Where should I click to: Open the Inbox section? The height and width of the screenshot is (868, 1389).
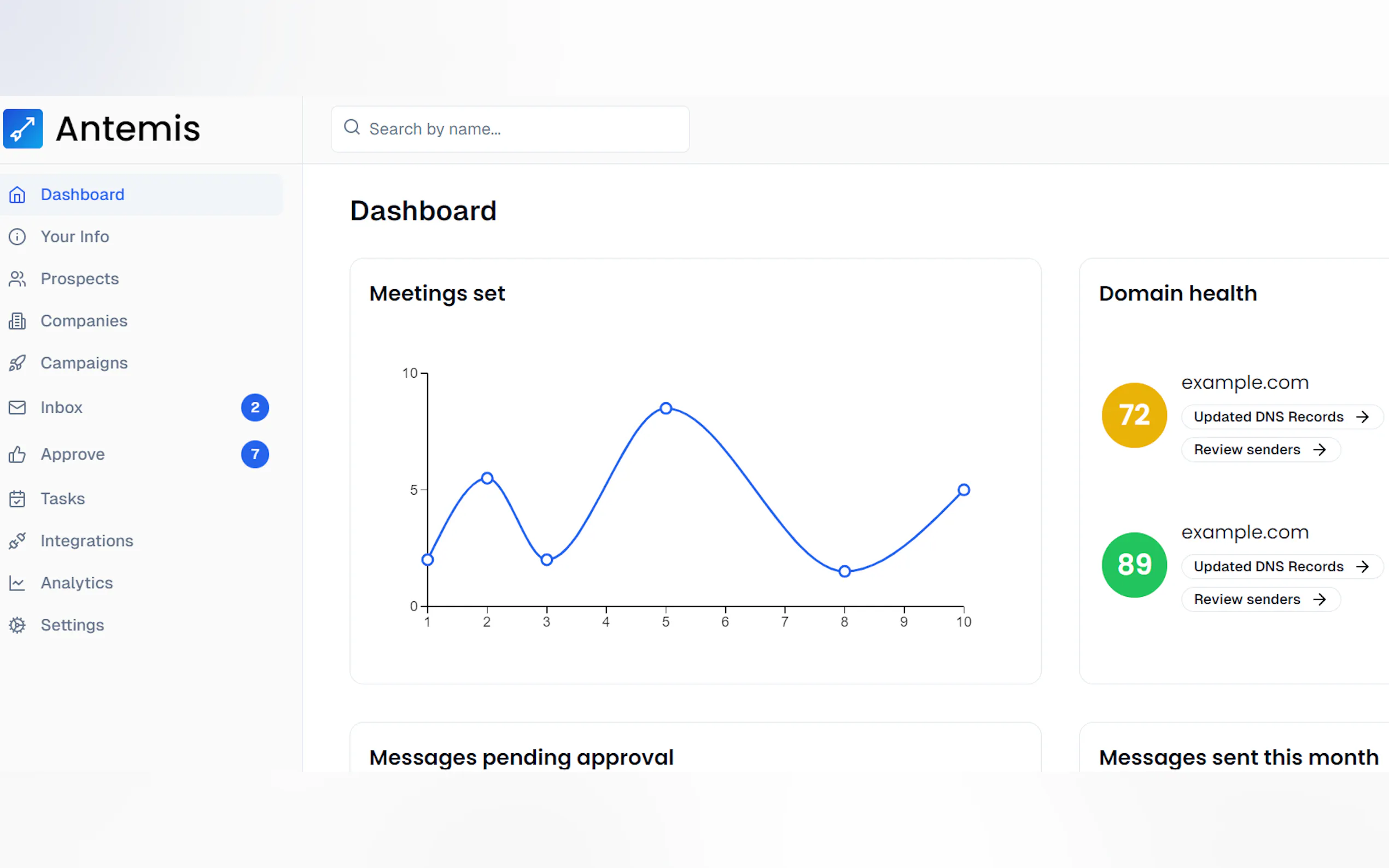[61, 408]
